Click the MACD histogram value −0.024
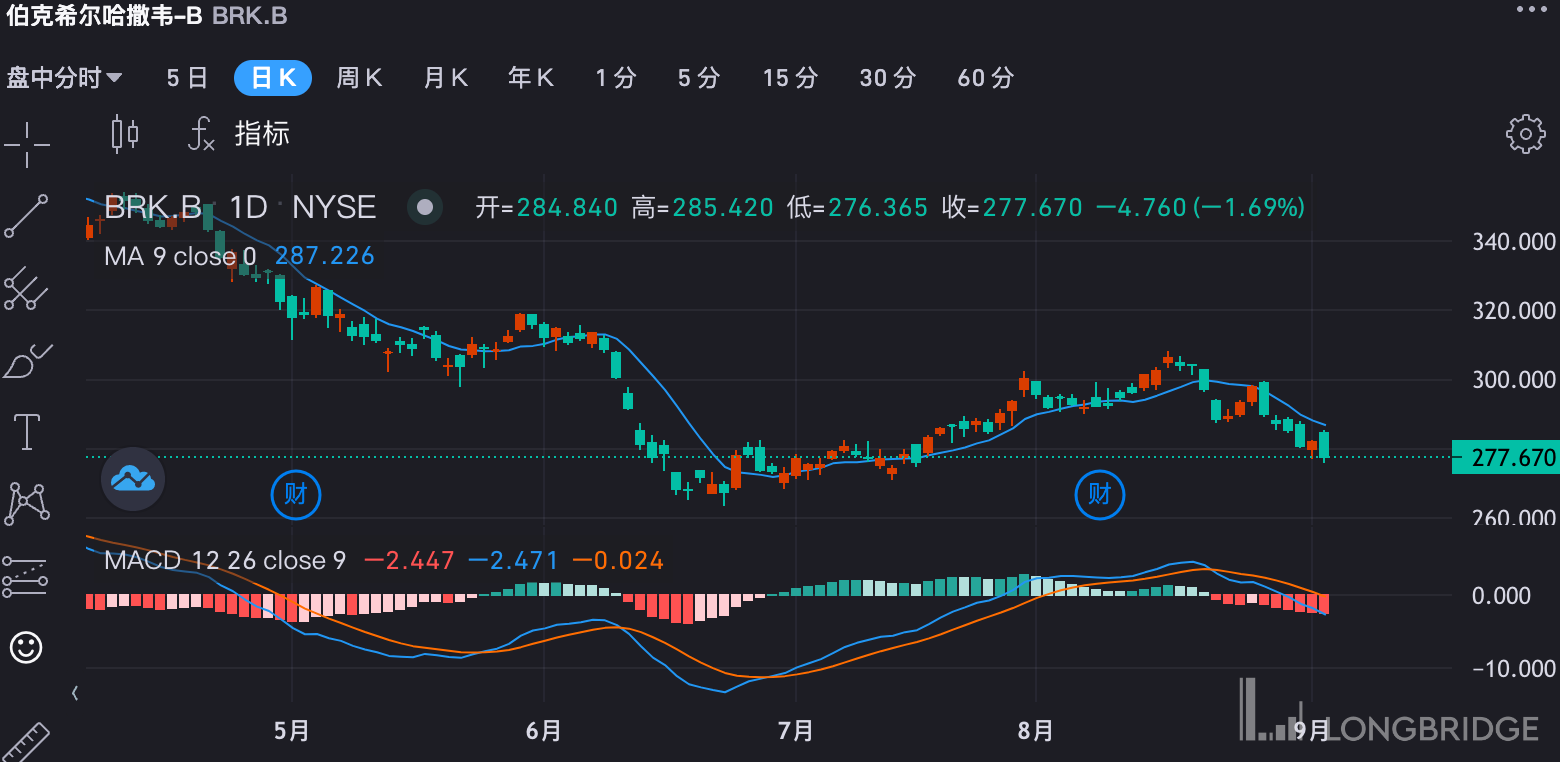 click(618, 560)
